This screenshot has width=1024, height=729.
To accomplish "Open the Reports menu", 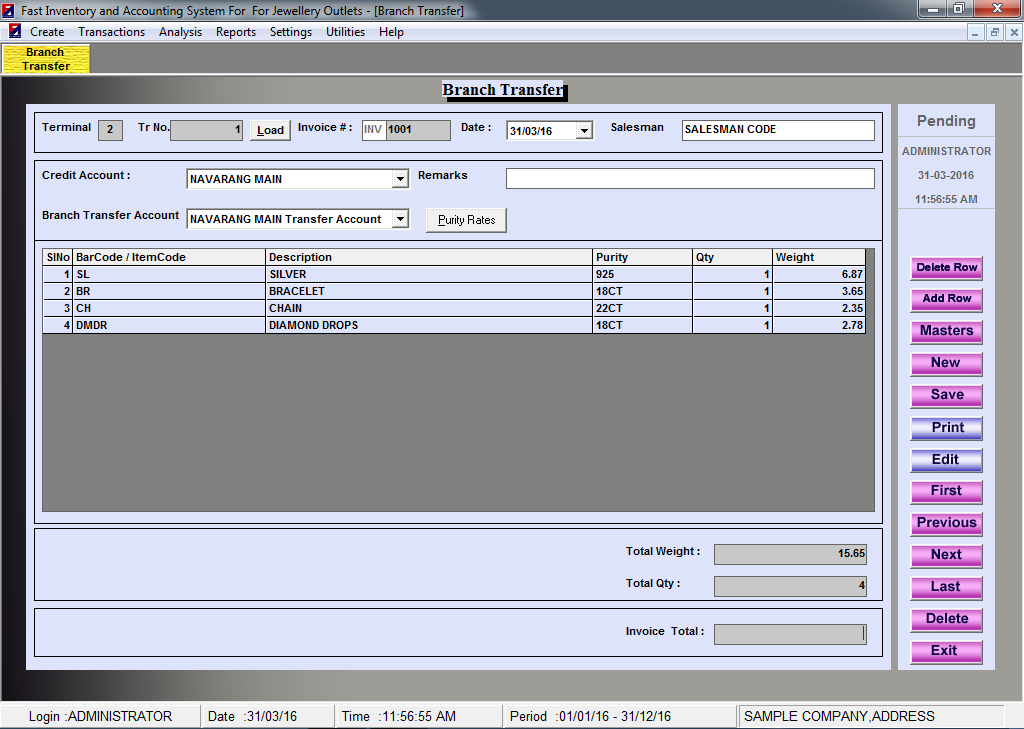I will point(236,32).
